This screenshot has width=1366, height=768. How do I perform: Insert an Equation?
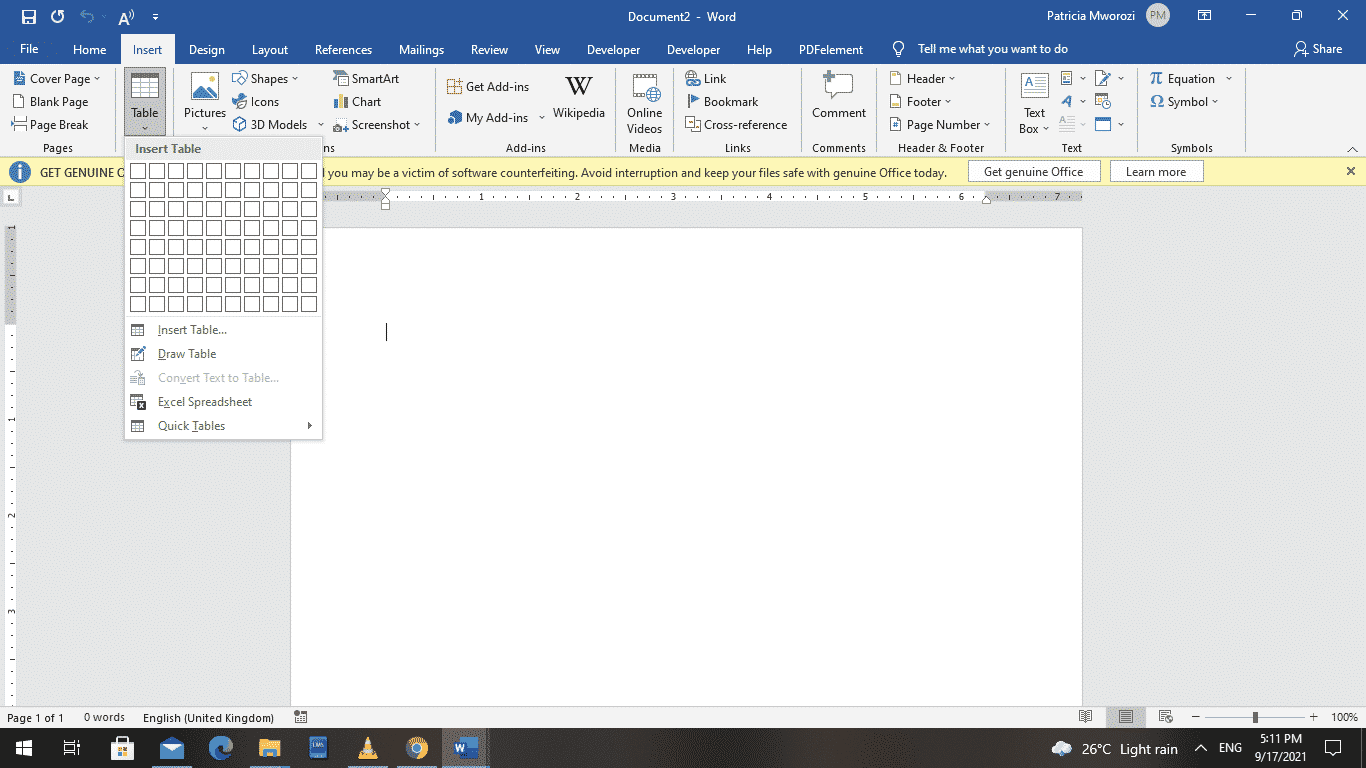(1190, 78)
